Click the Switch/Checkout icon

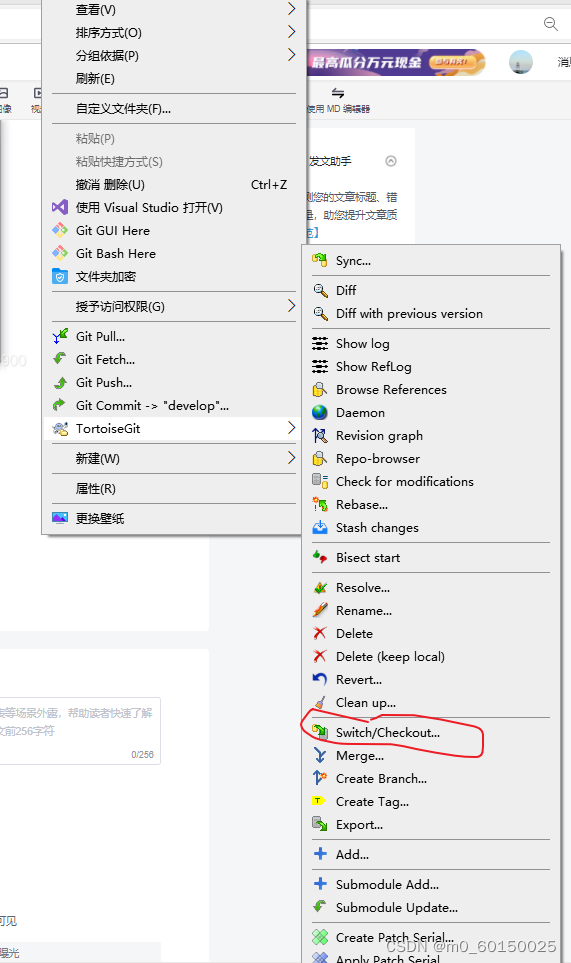(319, 732)
